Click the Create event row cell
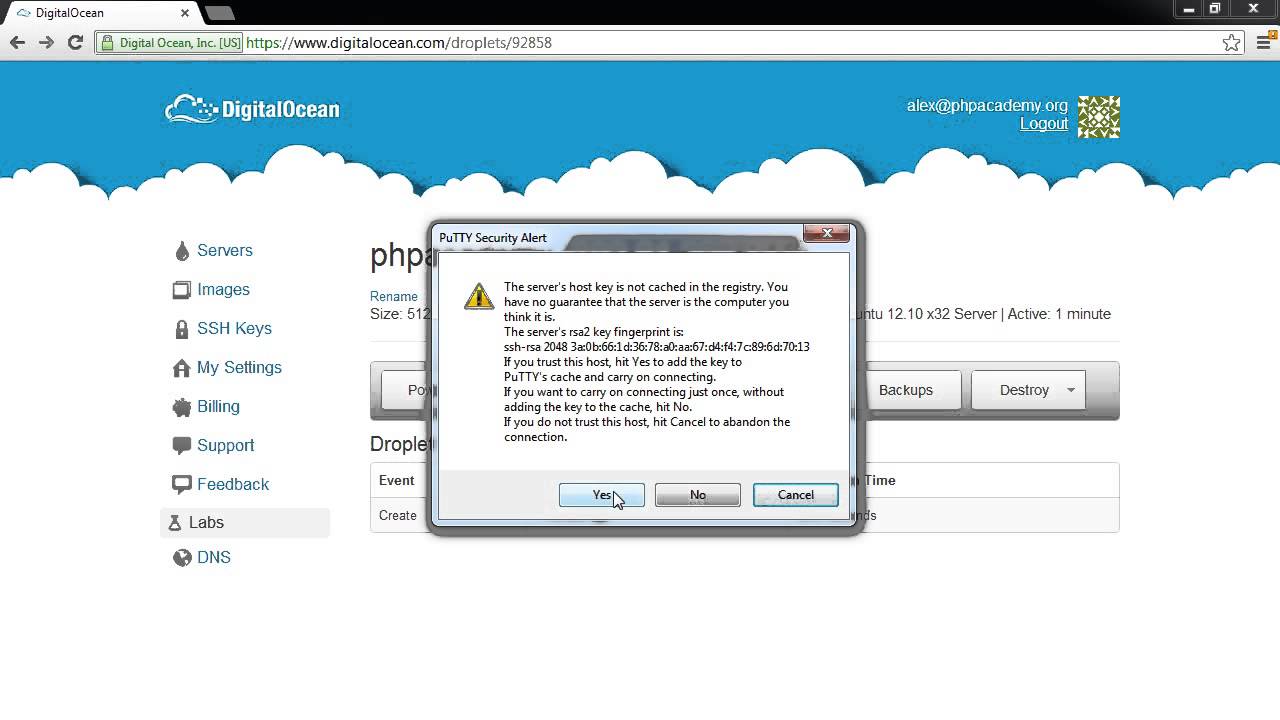 398,515
